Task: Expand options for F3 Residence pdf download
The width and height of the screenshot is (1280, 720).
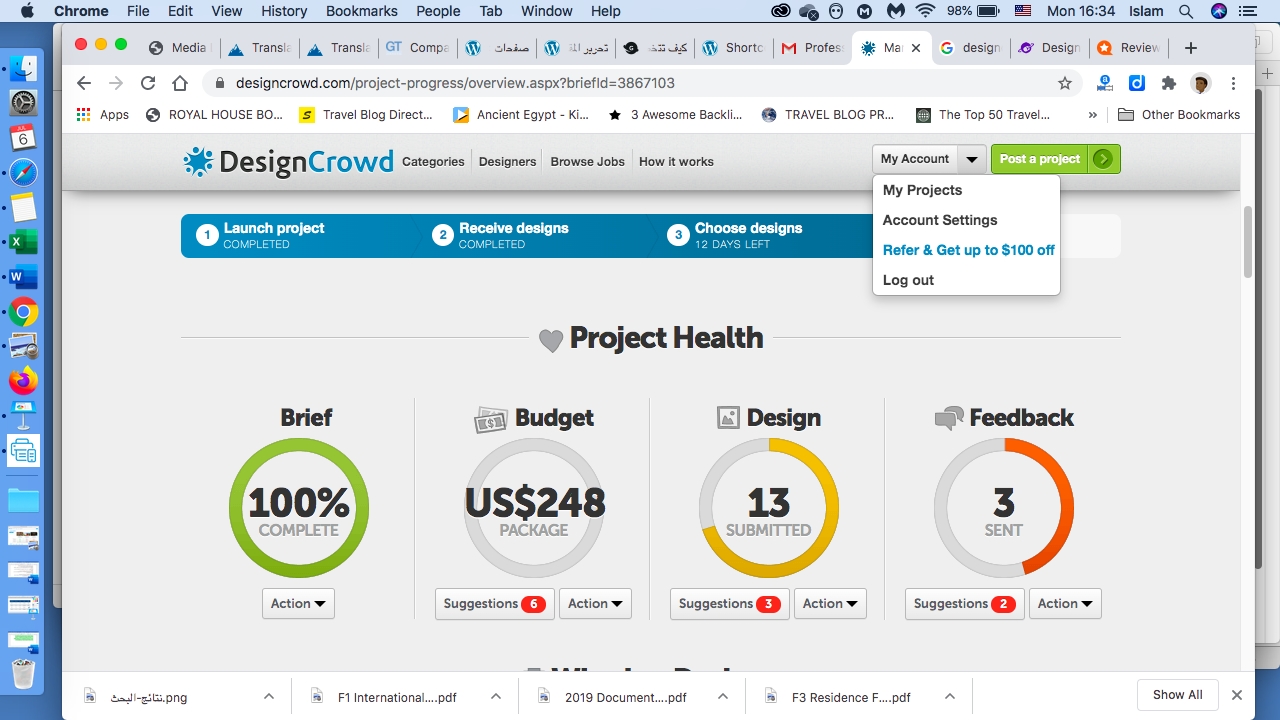Action: pos(950,696)
